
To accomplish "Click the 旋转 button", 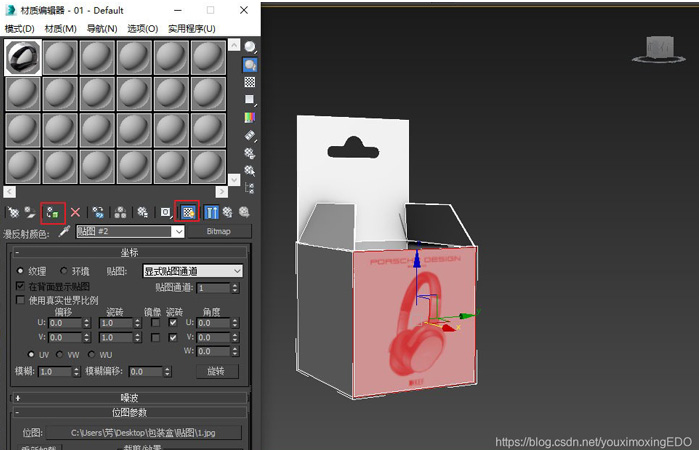I will point(216,371).
